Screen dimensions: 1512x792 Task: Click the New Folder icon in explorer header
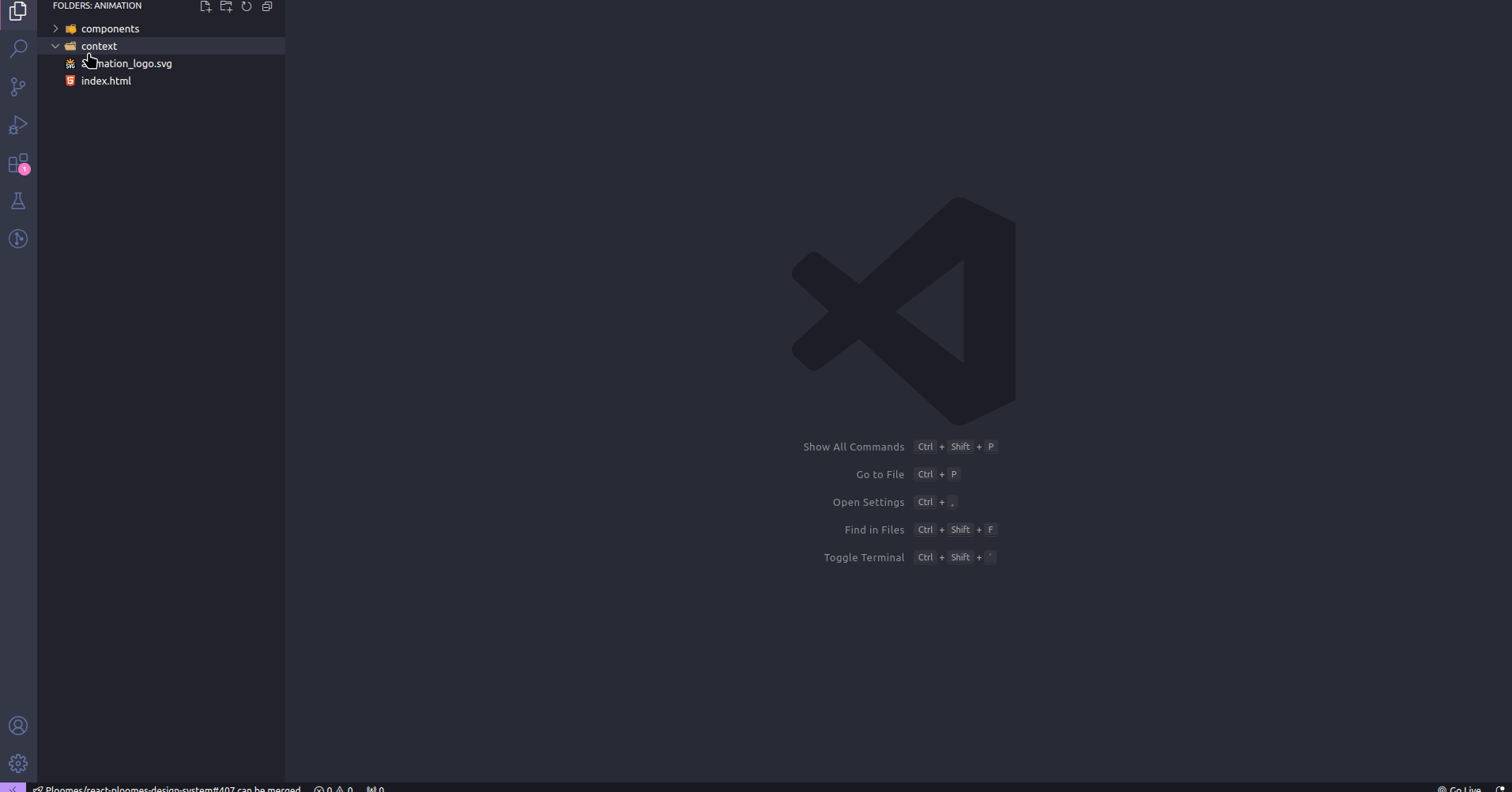point(226,6)
